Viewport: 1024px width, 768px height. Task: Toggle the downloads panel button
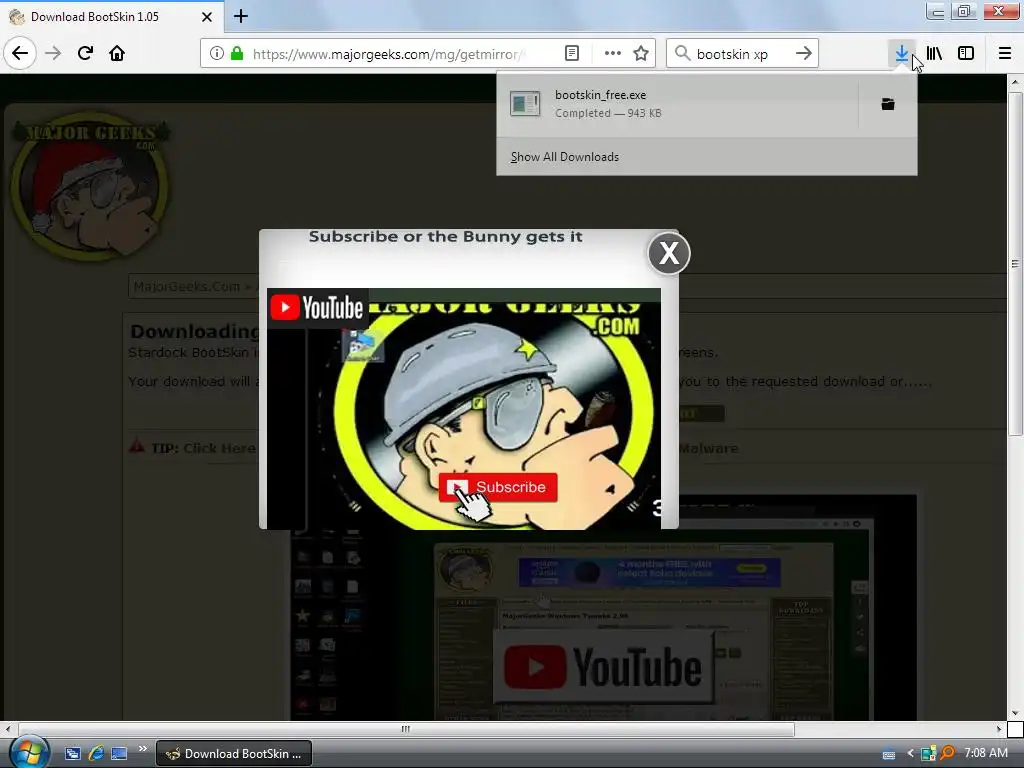902,54
